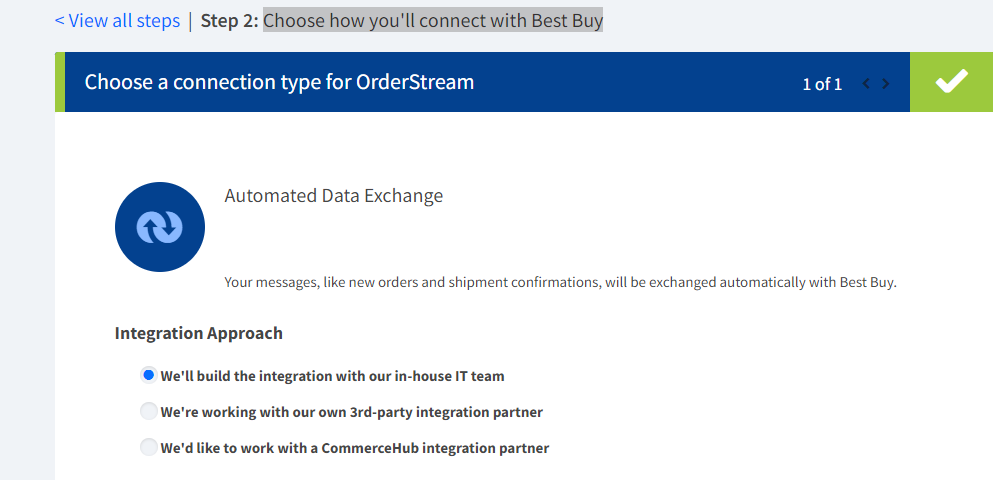This screenshot has width=993, height=480.
Task: Click "We're working with our own 3rd-party" label
Action: (351, 412)
